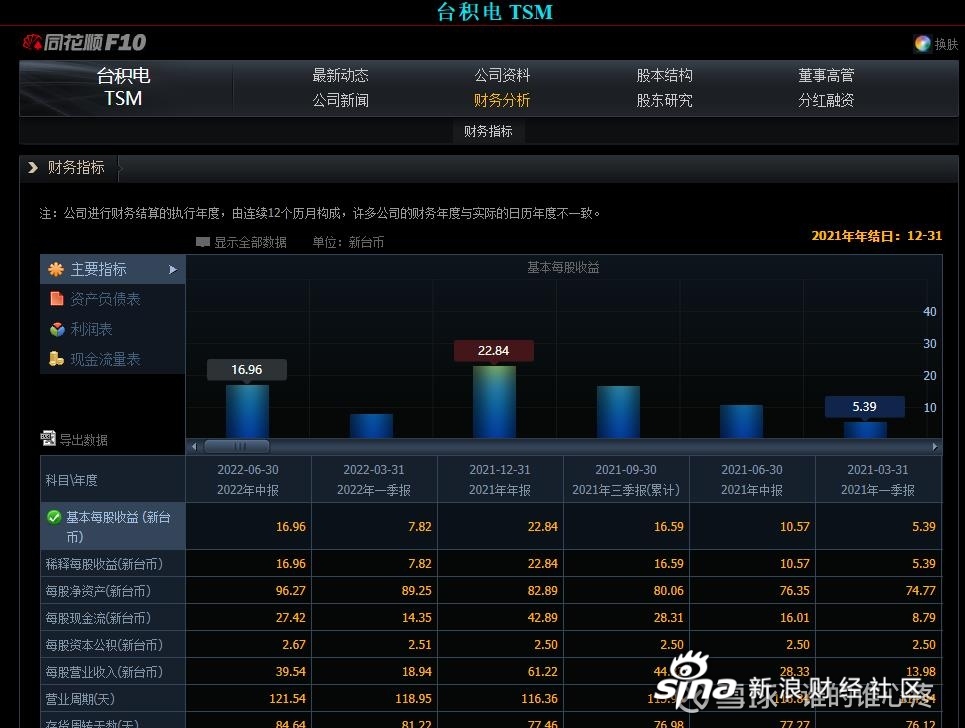This screenshot has height=728, width=965.
Task: Select the 财务指标 sub-tab
Action: (x=489, y=131)
